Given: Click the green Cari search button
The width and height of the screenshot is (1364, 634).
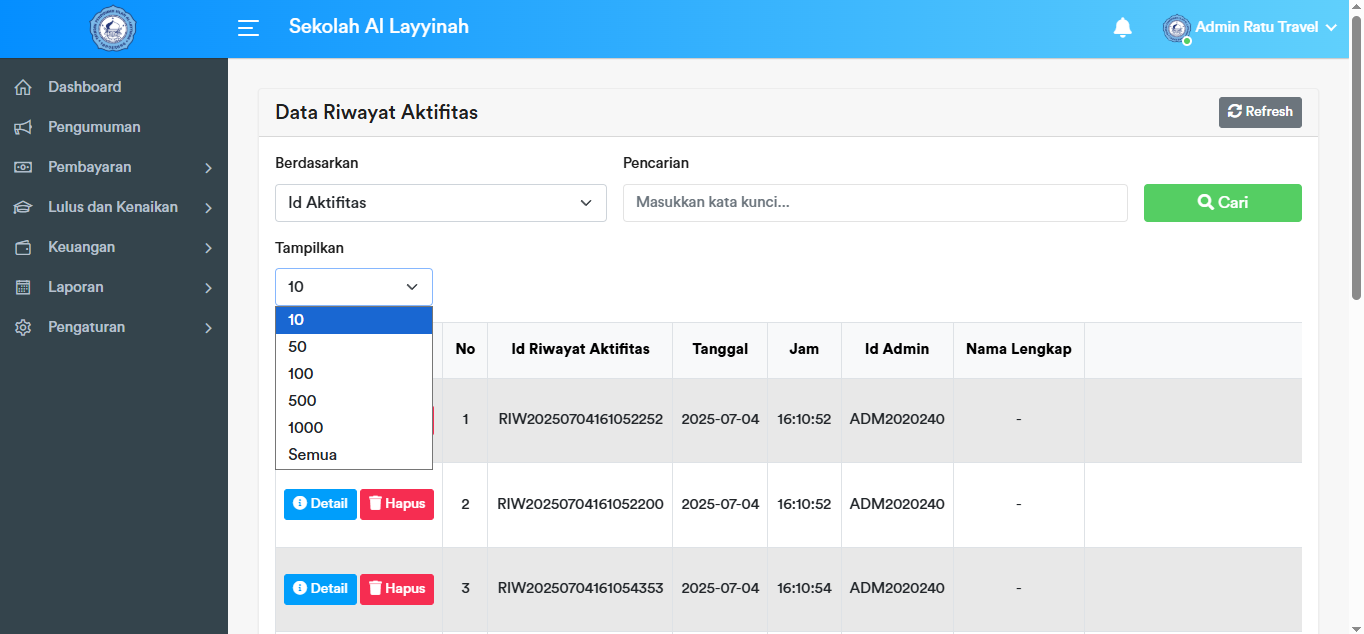Looking at the screenshot, I should coord(1222,203).
